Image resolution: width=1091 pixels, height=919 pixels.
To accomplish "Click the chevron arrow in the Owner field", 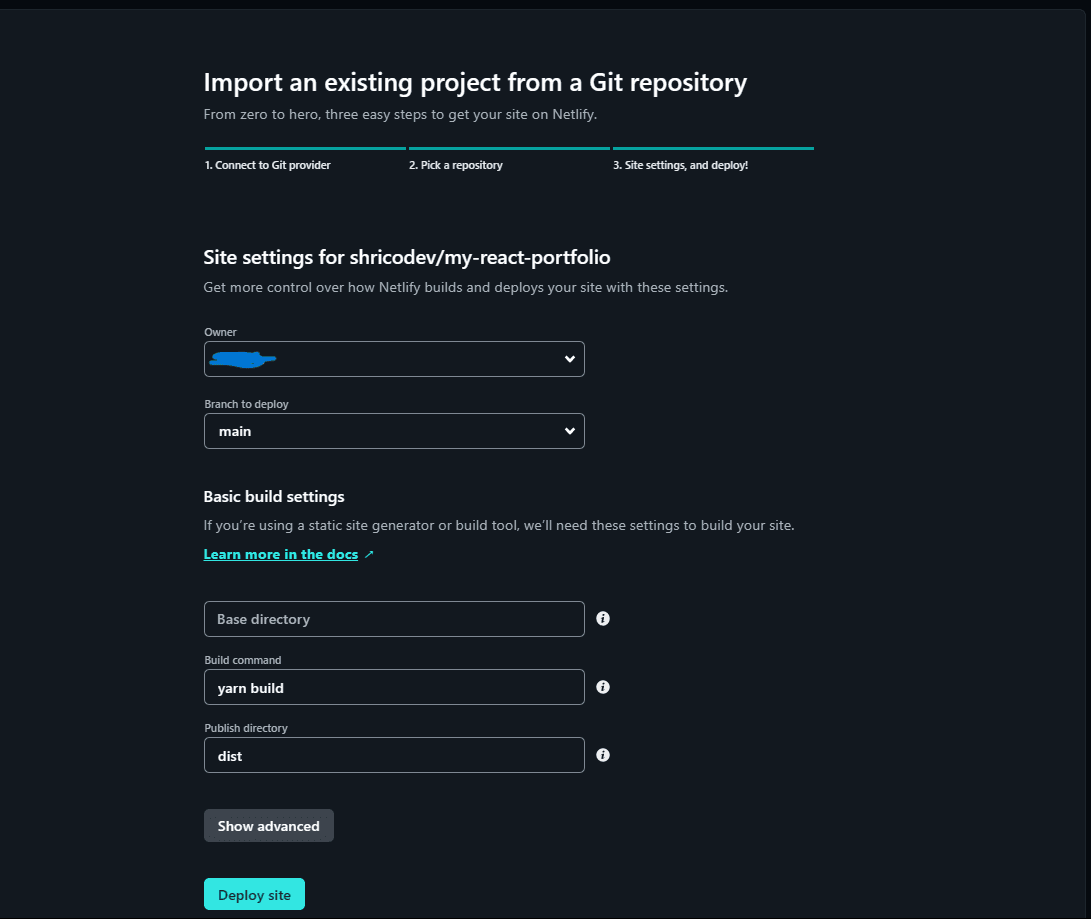I will click(x=569, y=359).
